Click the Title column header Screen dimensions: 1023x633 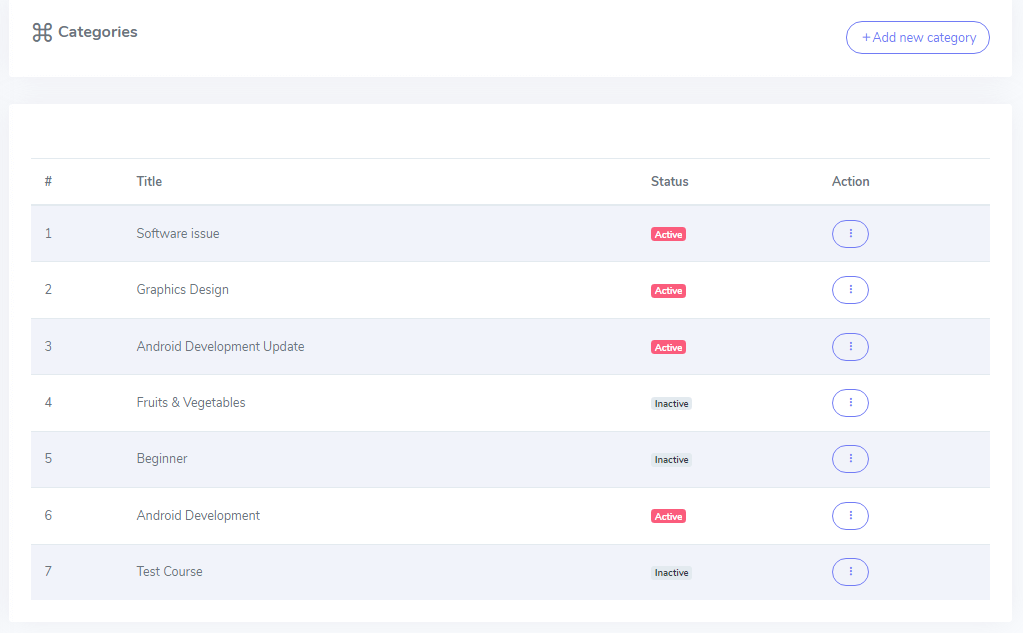[x=149, y=182]
